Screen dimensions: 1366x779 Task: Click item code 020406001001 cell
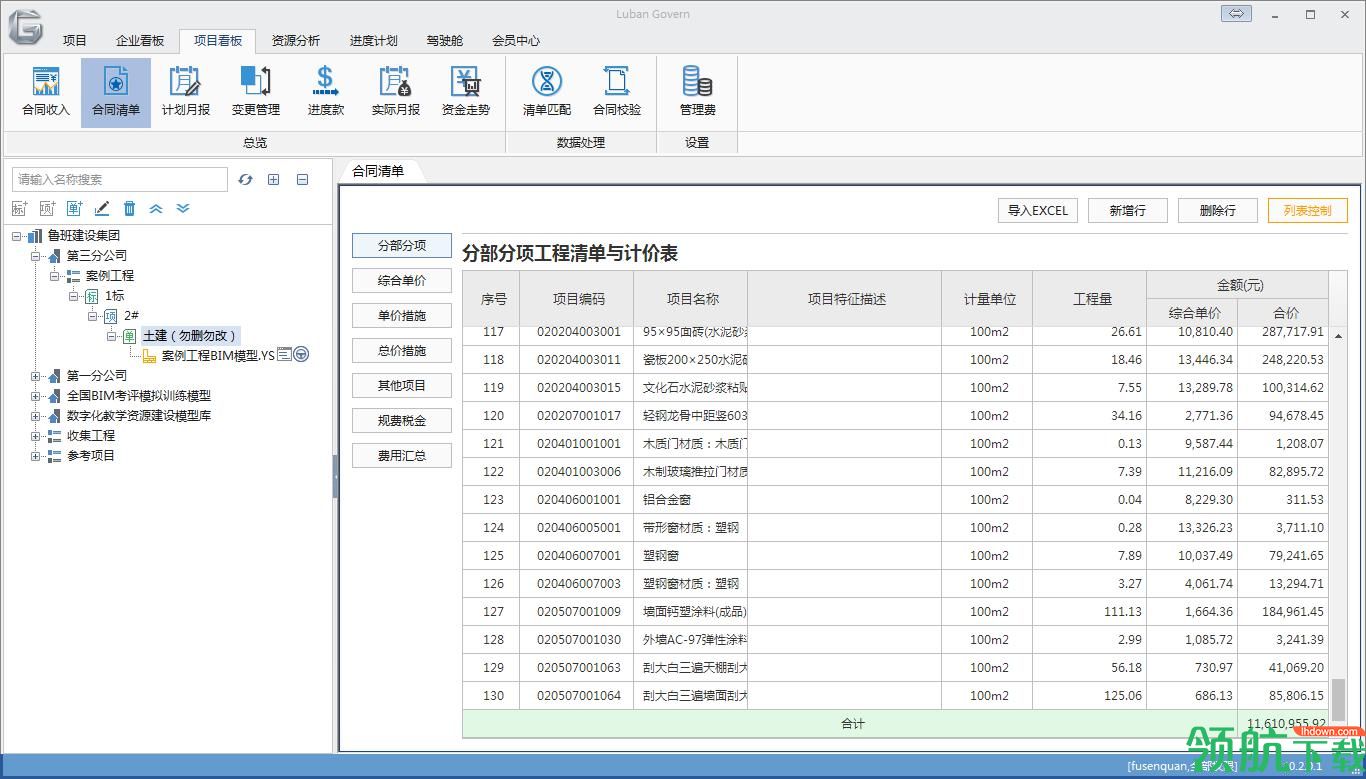point(577,500)
